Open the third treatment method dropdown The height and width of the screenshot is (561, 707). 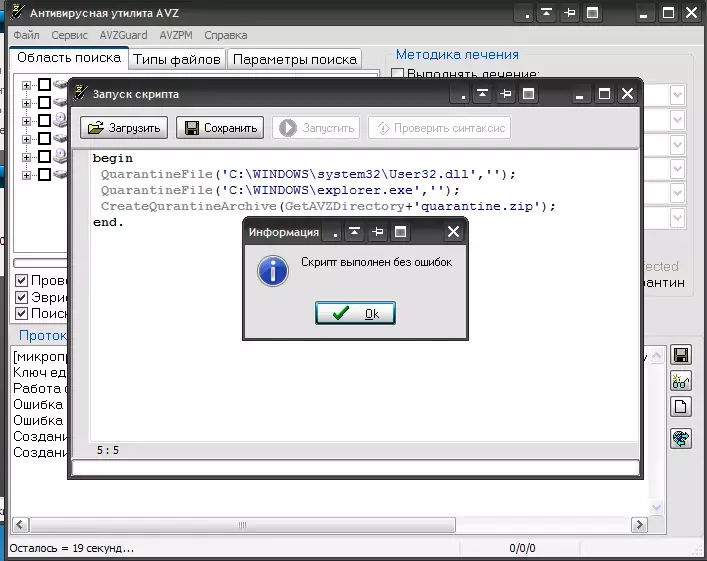pos(677,145)
